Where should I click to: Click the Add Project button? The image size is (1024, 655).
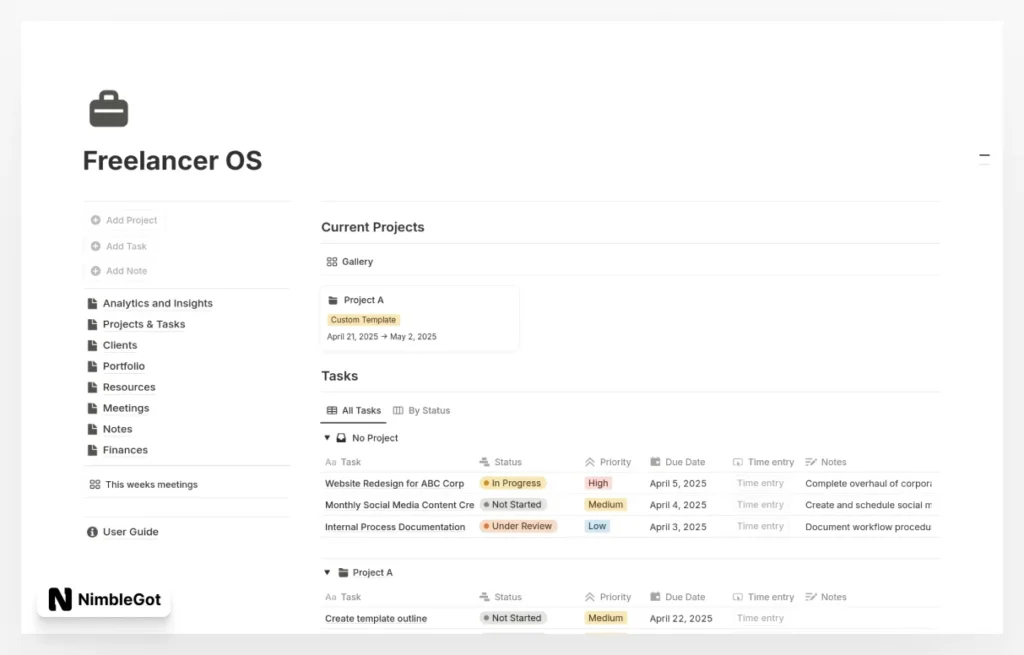[x=124, y=220]
